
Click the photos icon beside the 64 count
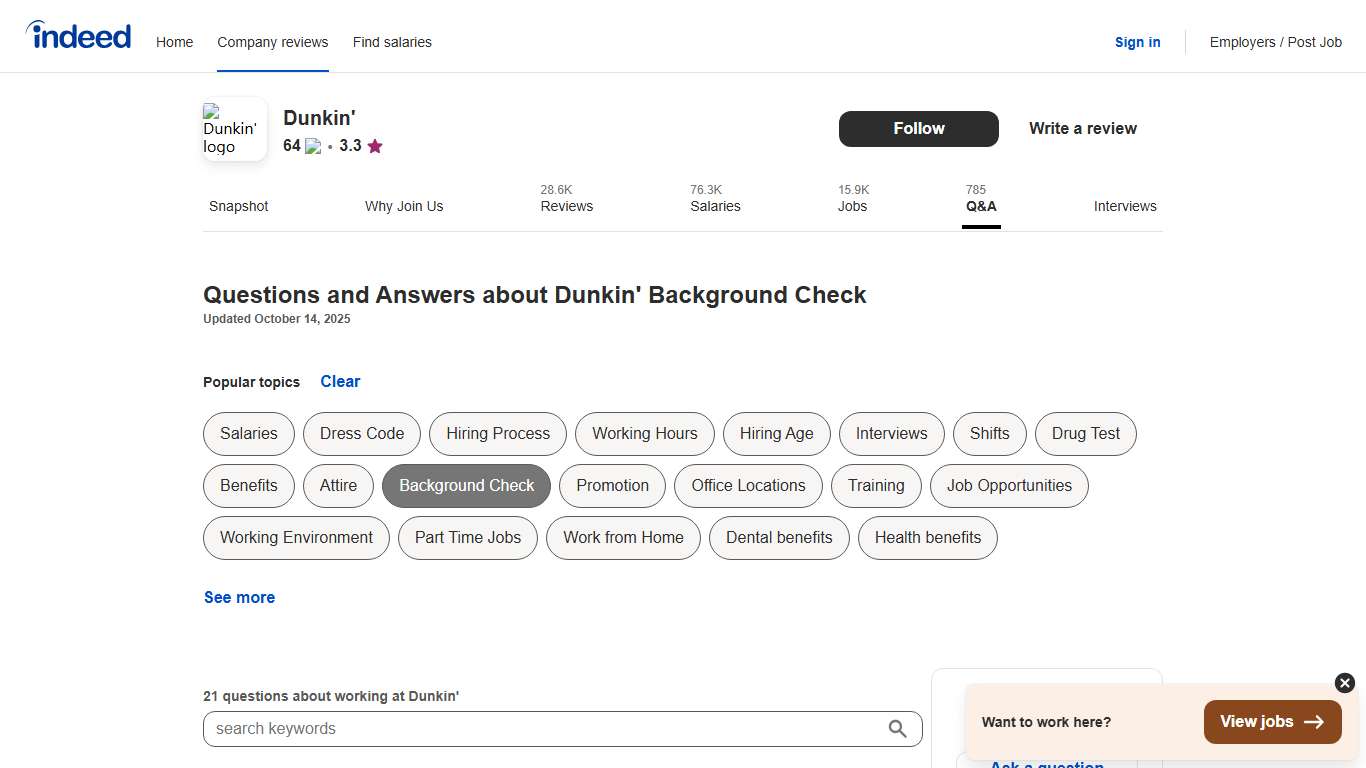pyautogui.click(x=312, y=146)
